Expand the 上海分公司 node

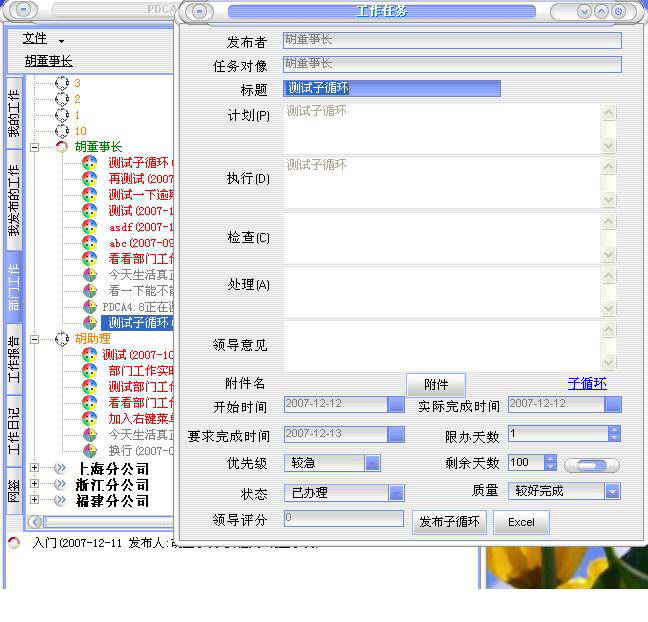tap(35, 467)
